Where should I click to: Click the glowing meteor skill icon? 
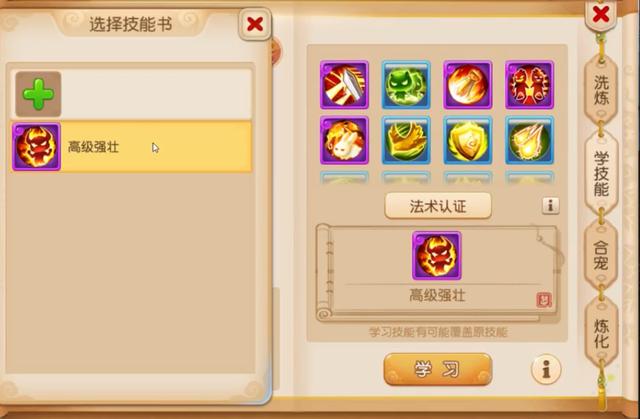[x=529, y=140]
